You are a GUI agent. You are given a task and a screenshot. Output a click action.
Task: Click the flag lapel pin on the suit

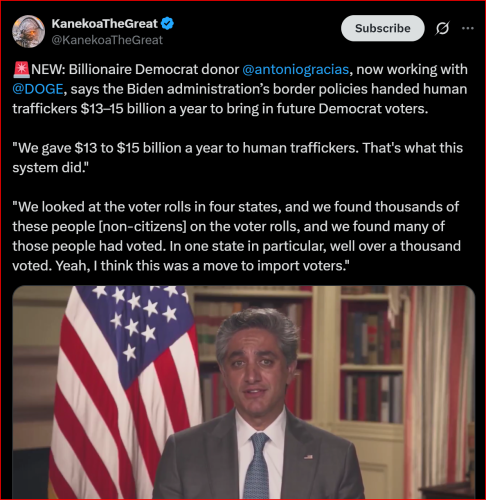308,457
